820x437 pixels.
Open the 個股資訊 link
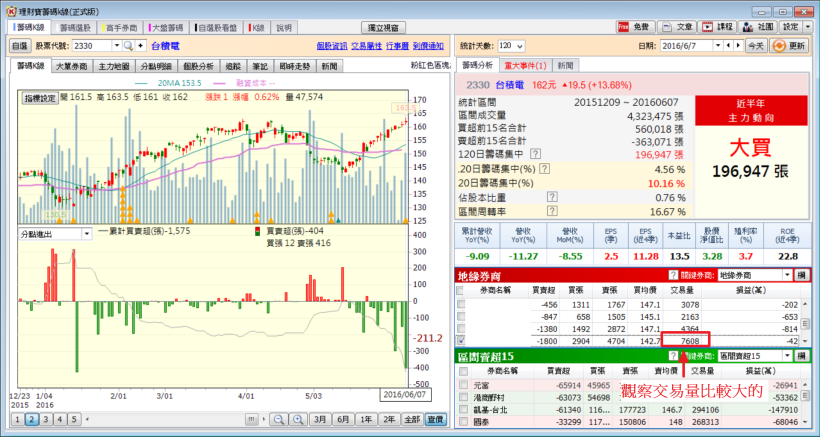pos(332,46)
